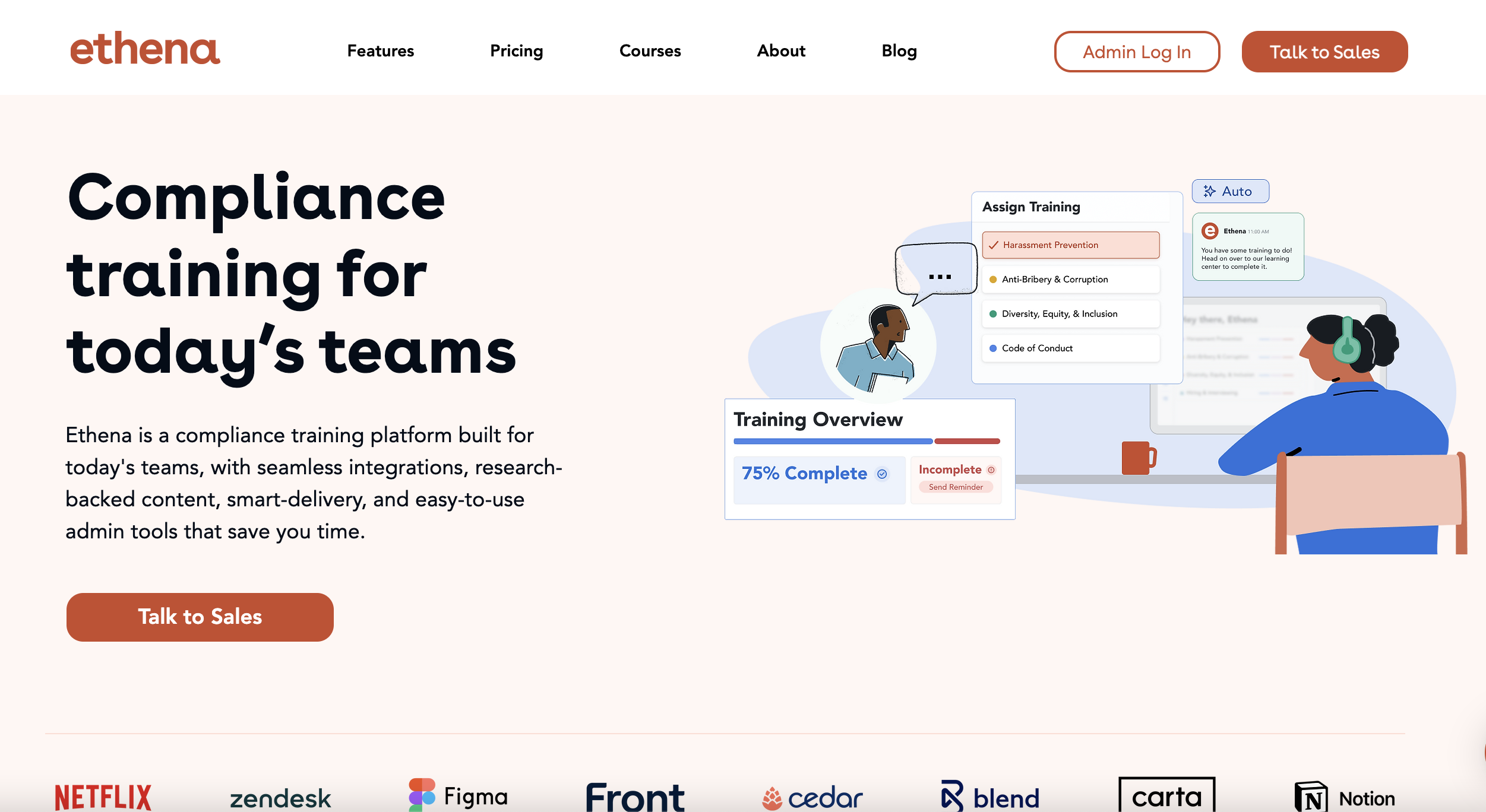Select Diversity, Equity, & Inclusion option
The height and width of the screenshot is (812, 1486).
click(1070, 314)
